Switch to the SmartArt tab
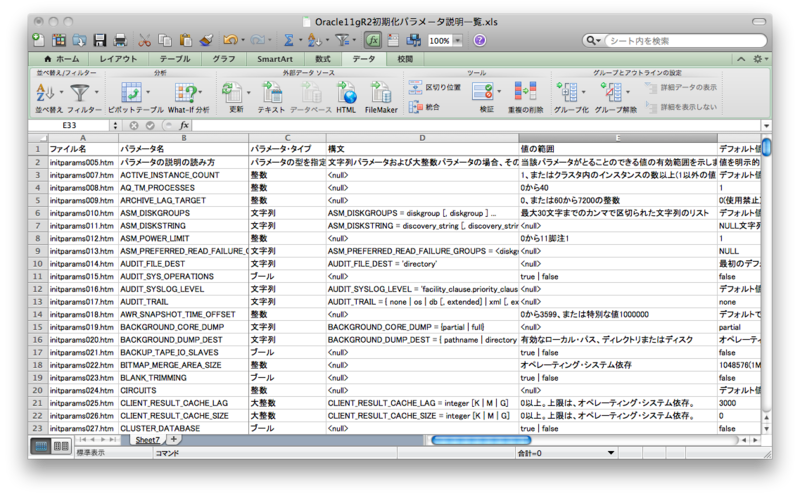The height and width of the screenshot is (501, 800). click(x=274, y=59)
